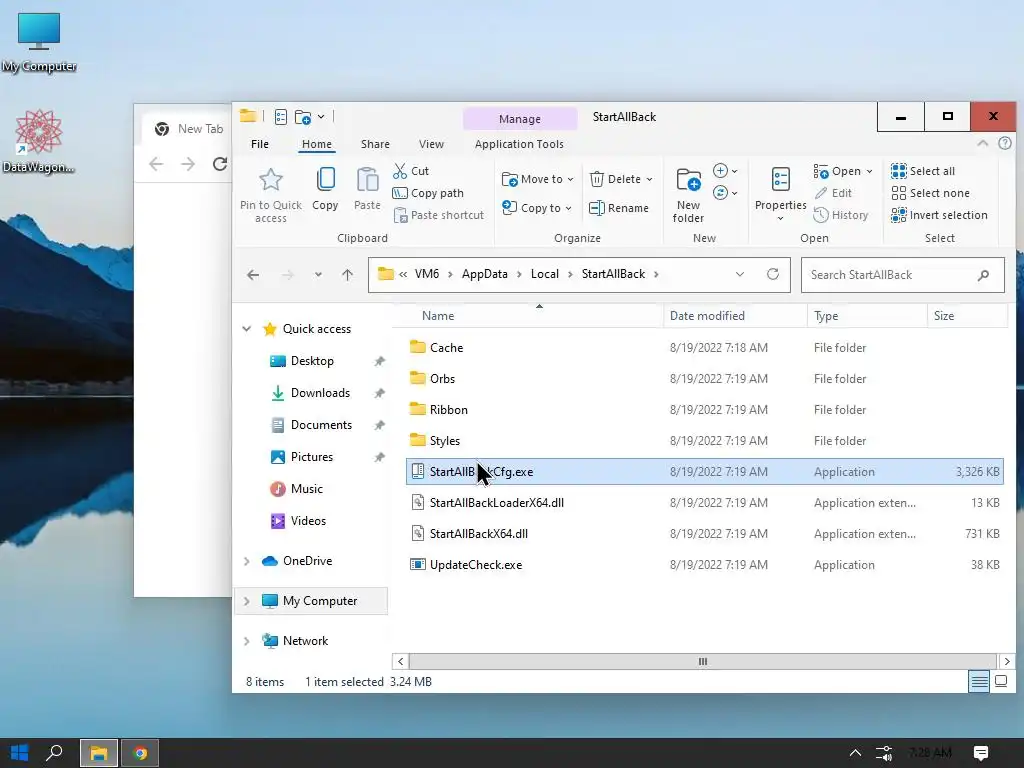Open Explorer help question mark icon

click(x=1004, y=143)
